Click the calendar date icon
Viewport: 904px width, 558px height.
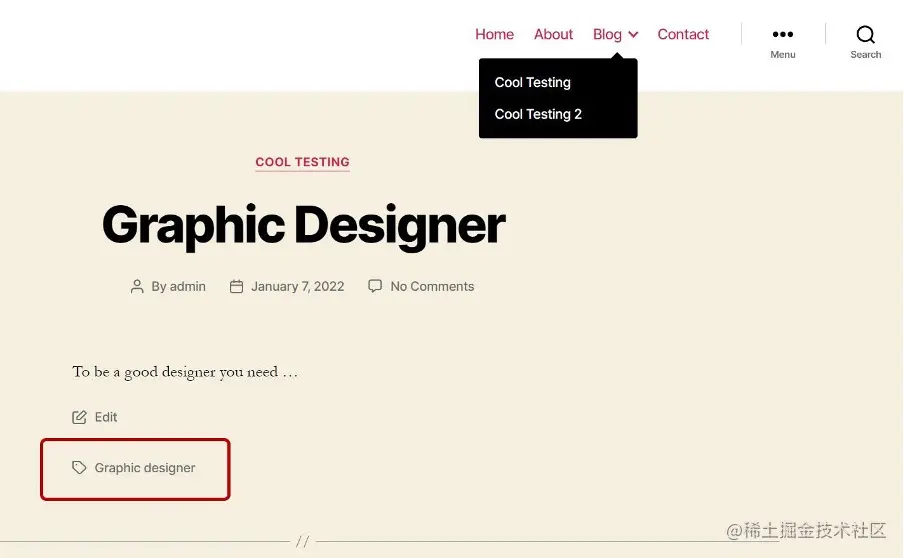coord(236,286)
